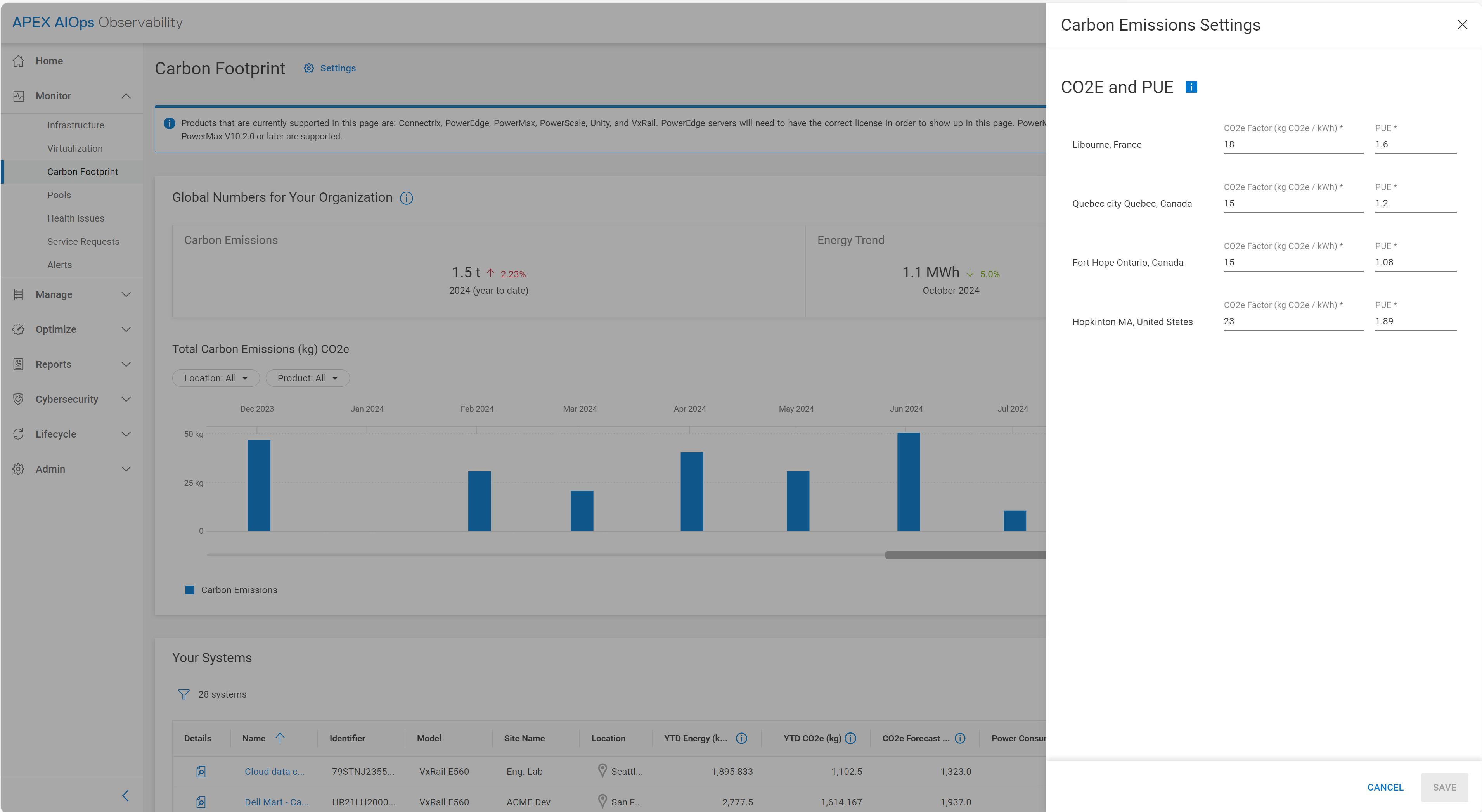The image size is (1482, 812).
Task: Click the Manage server icon
Action: click(18, 294)
